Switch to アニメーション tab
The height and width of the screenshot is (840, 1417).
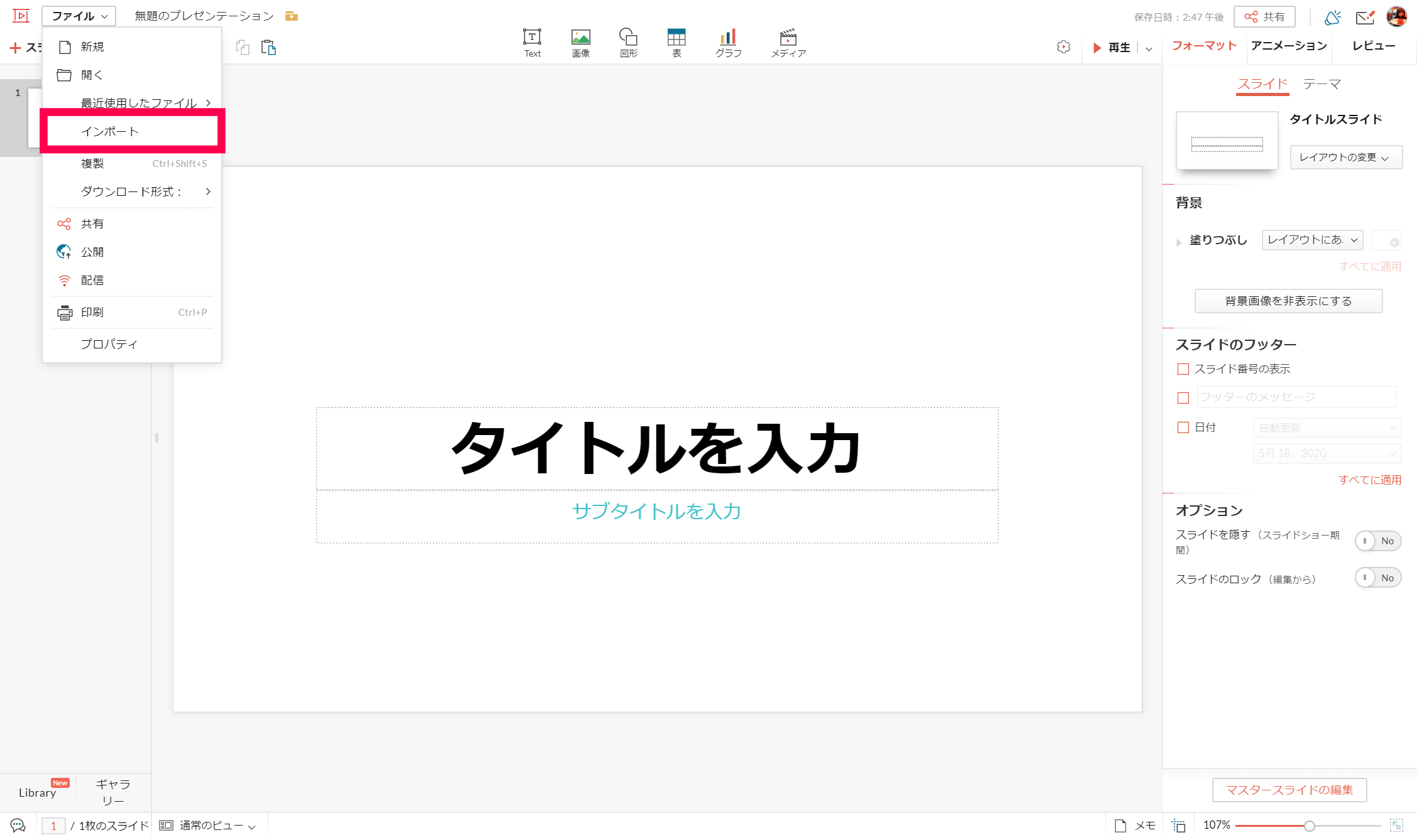(1288, 46)
